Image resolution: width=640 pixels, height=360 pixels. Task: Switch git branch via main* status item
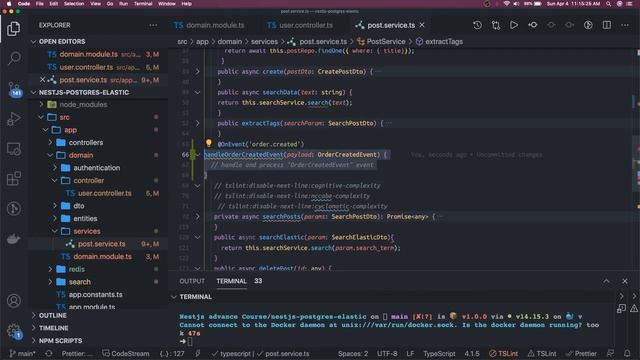pos(22,353)
